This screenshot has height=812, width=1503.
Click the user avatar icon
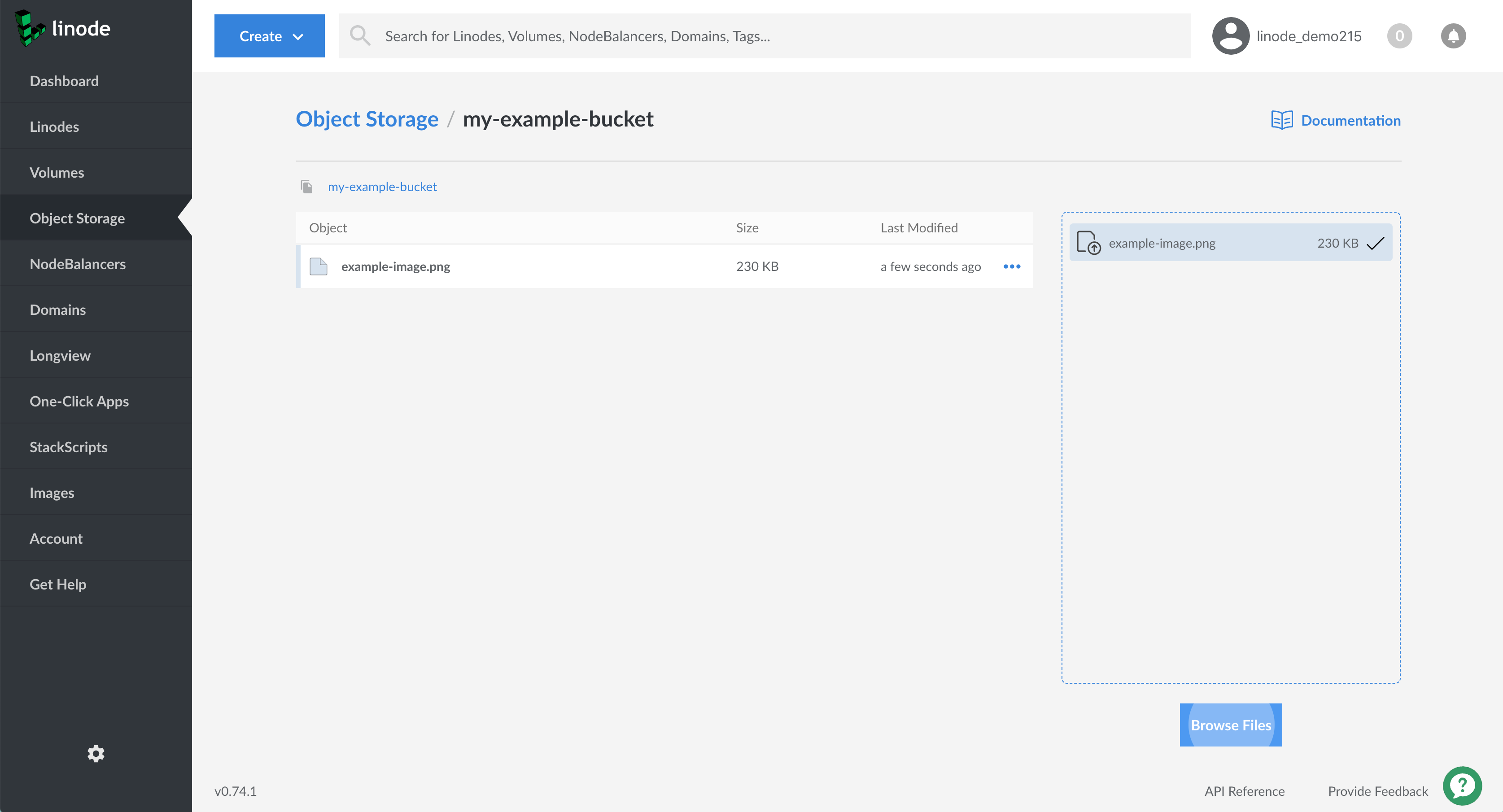tap(1231, 36)
